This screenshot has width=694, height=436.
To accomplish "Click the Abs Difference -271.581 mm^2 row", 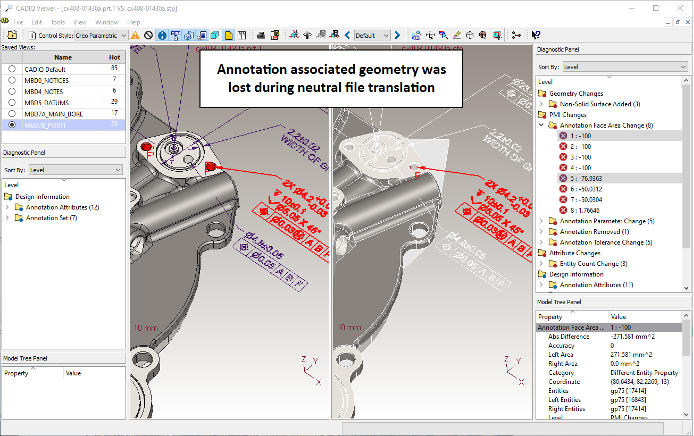I will [609, 336].
